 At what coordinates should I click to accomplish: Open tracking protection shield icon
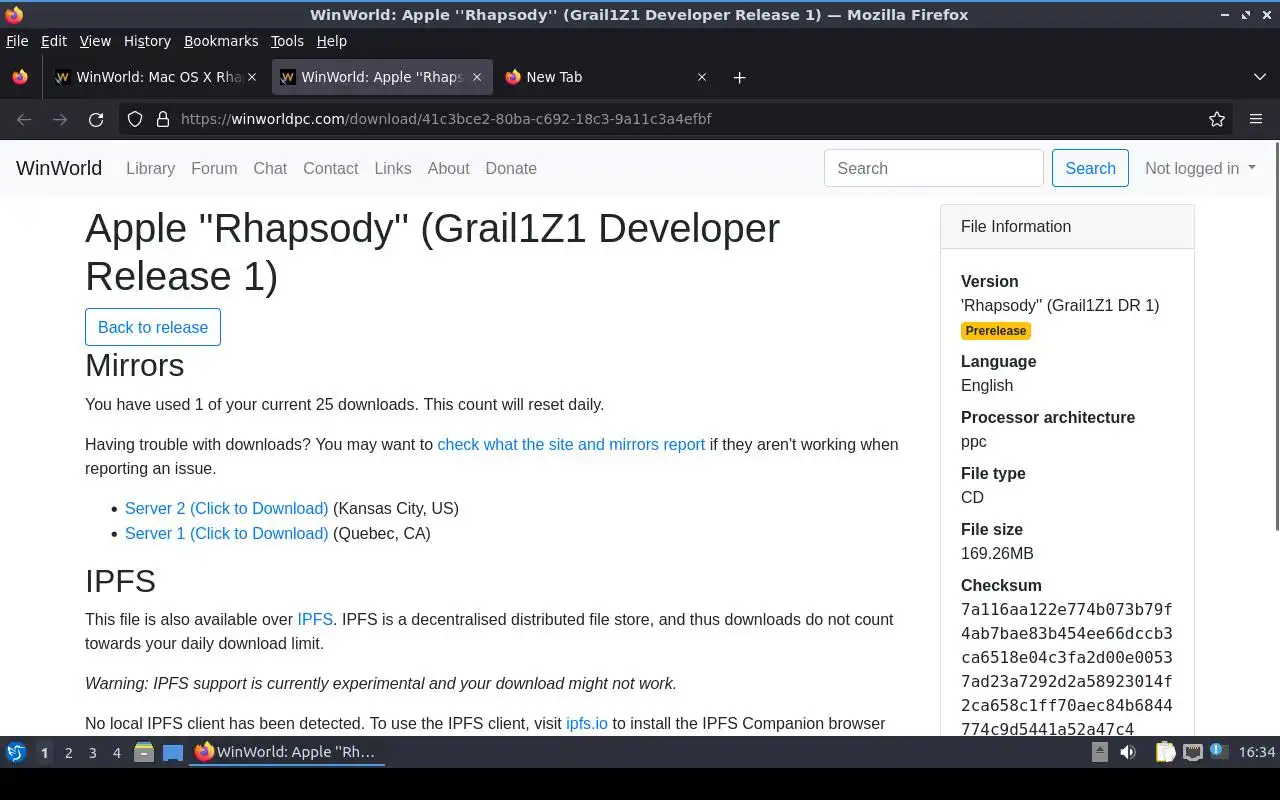[135, 119]
